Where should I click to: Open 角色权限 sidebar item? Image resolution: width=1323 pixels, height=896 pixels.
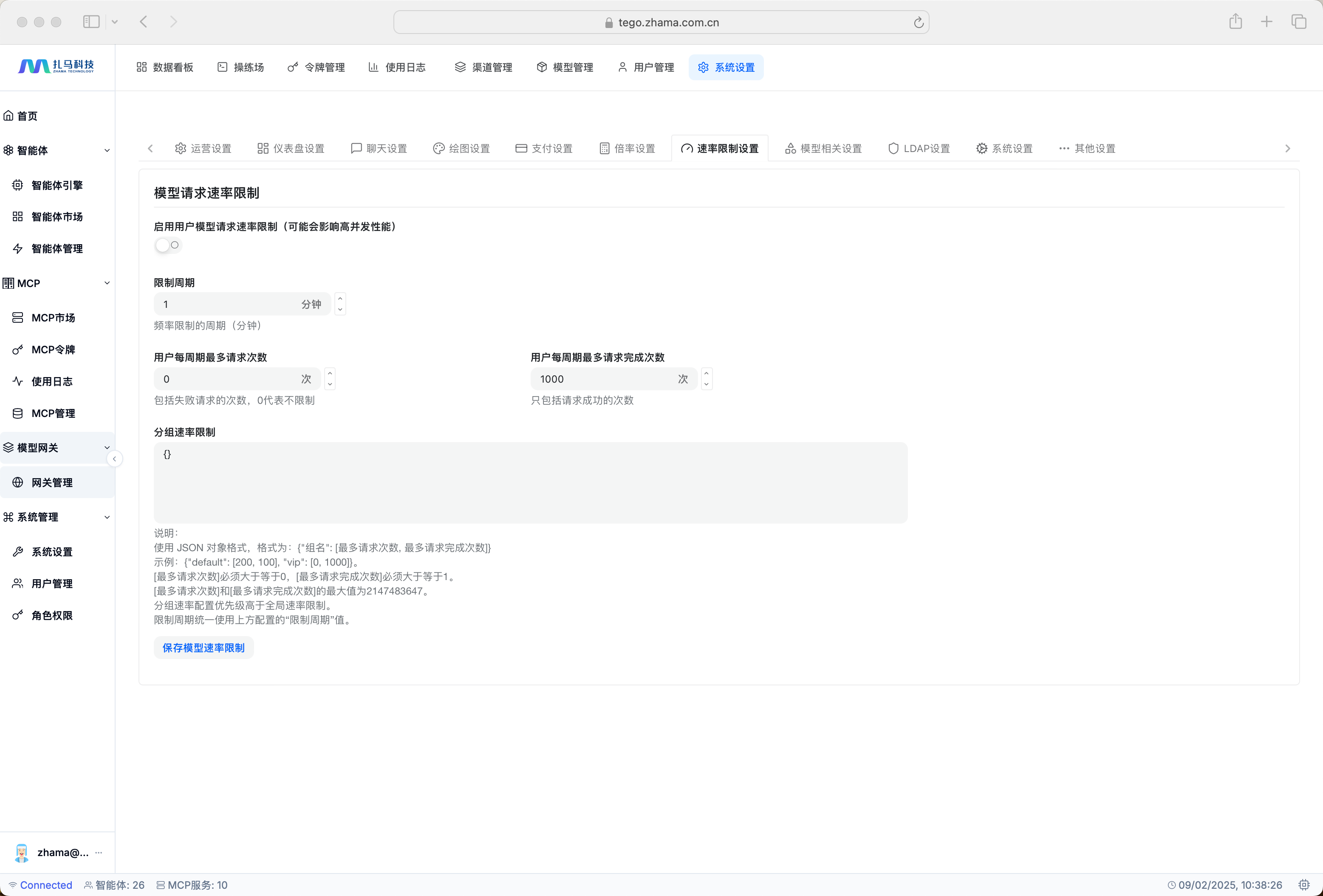click(x=52, y=615)
